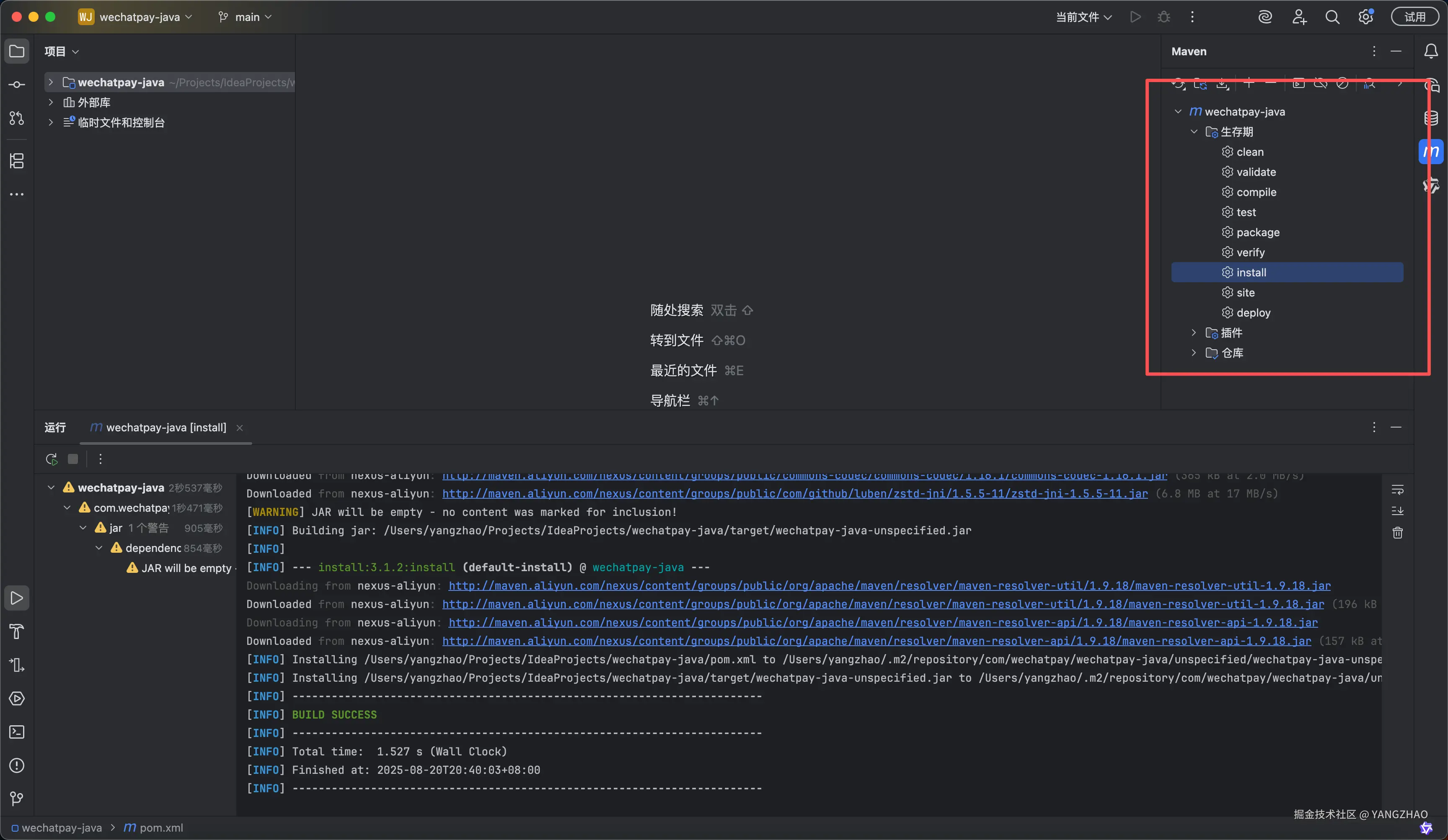The image size is (1448, 840).
Task: Open the Project tool window icon
Action: [x=17, y=51]
